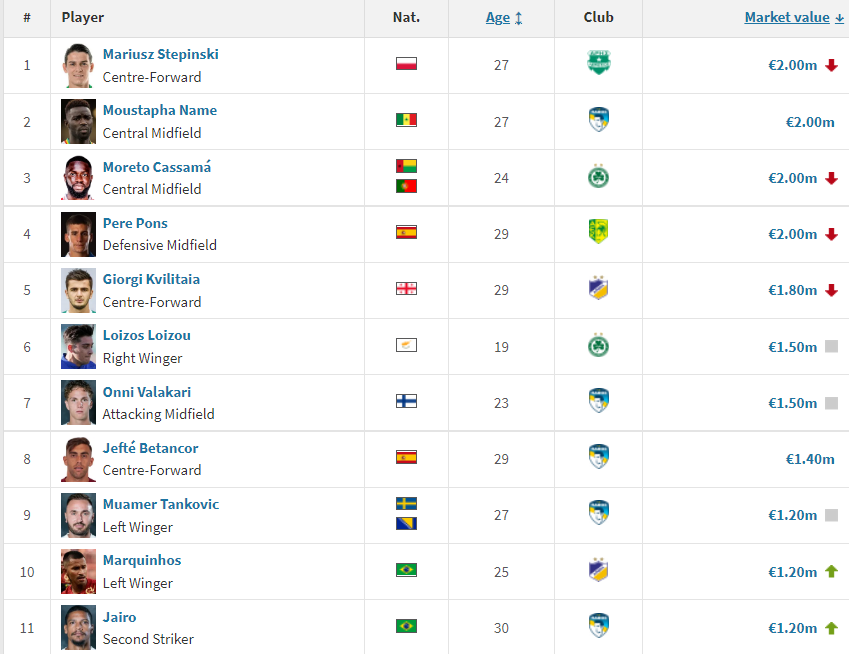This screenshot has height=654, width=849.
Task: Click Giorgi Kvilitaia's club crest icon
Action: tap(598, 288)
